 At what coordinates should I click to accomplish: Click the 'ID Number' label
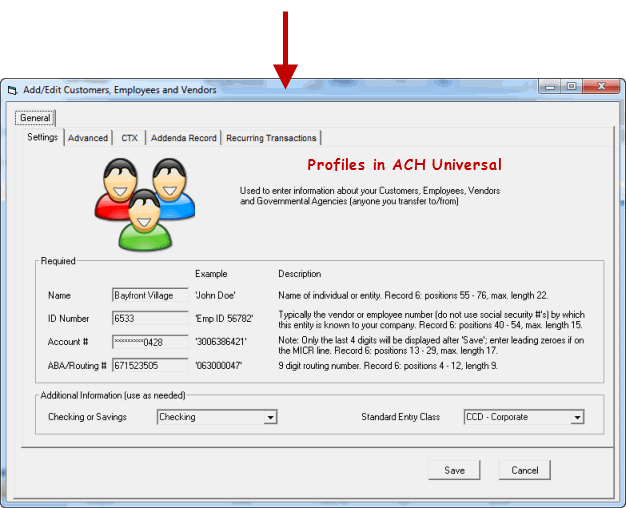pos(68,319)
